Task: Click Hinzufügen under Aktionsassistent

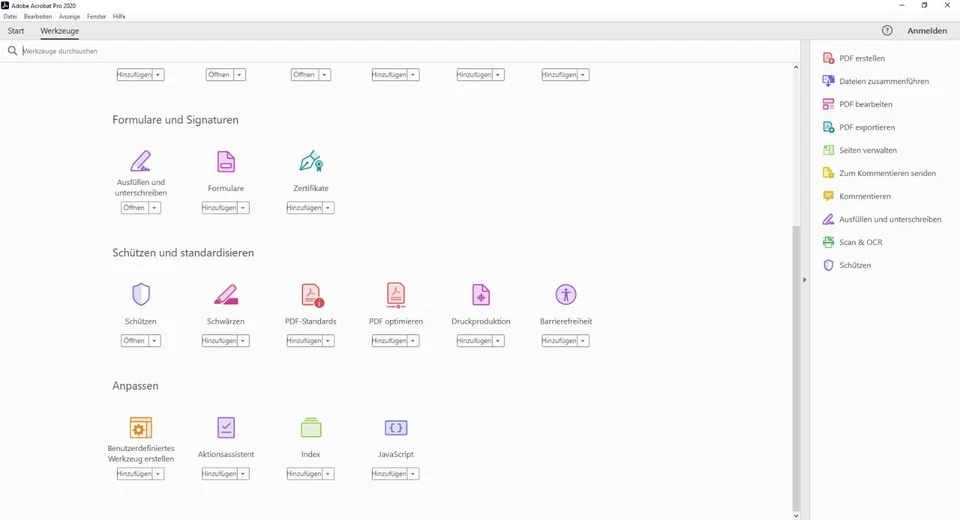Action: click(x=219, y=473)
